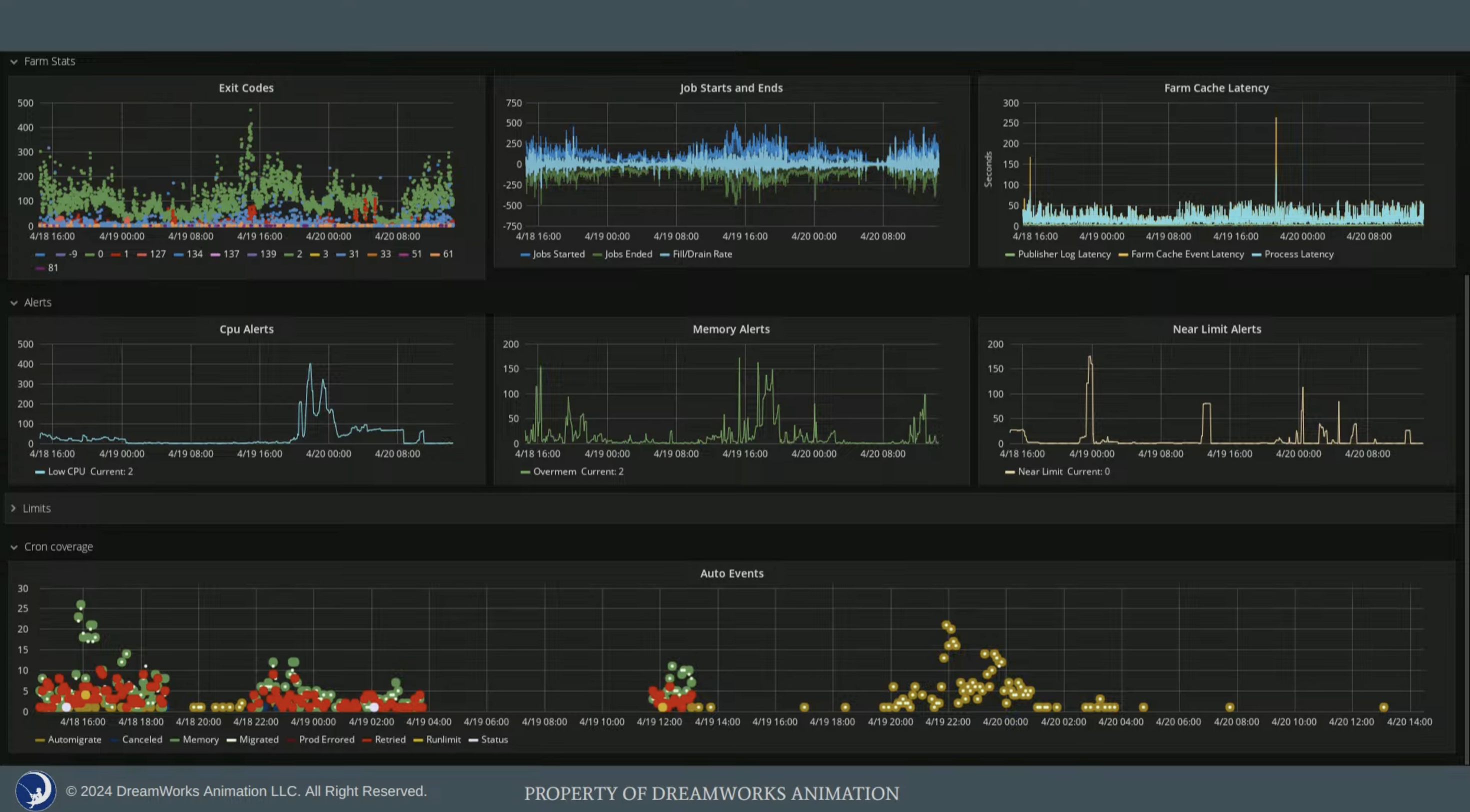The width and height of the screenshot is (1470, 812).
Task: Toggle exit code 137 series in legend
Action: 230,254
